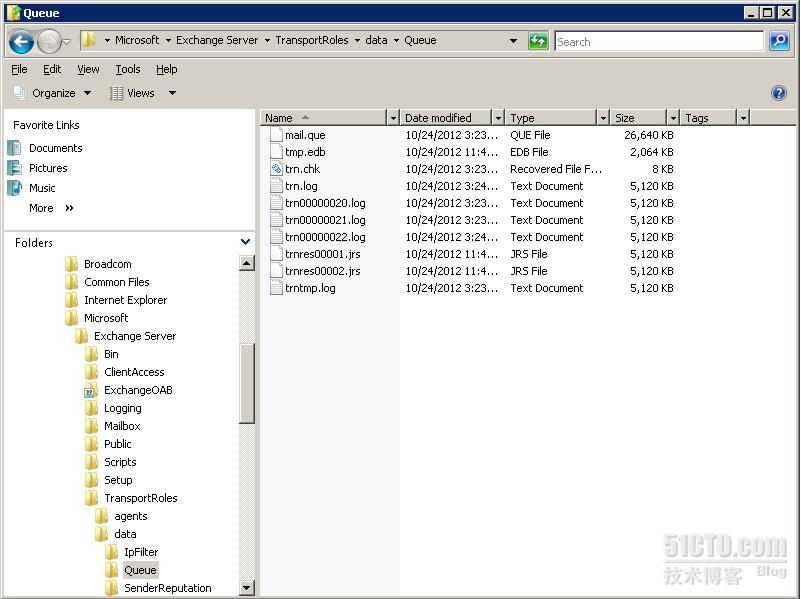Select the Internet Explorer folder in tree
Viewport: 801px width, 599px height.
pos(126,300)
